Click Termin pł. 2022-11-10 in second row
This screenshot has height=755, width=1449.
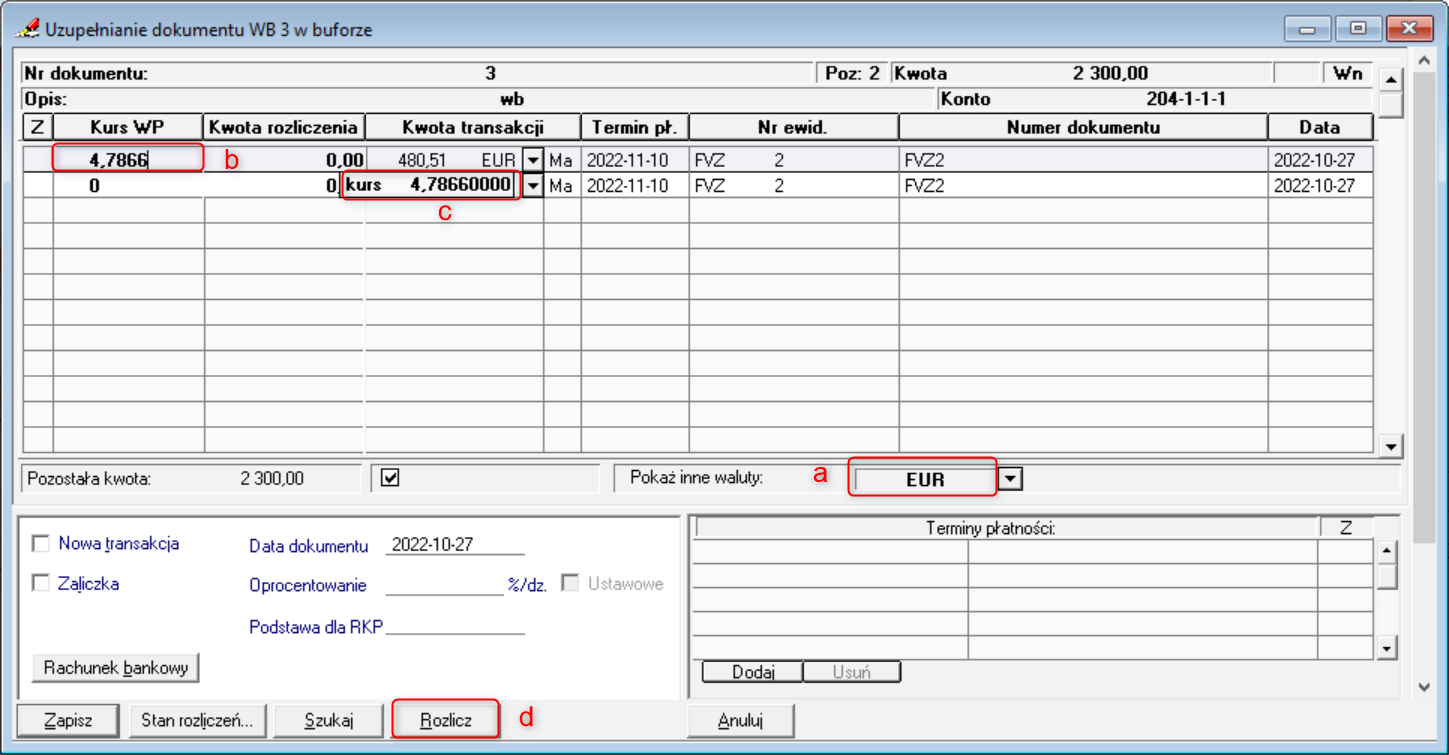(635, 186)
